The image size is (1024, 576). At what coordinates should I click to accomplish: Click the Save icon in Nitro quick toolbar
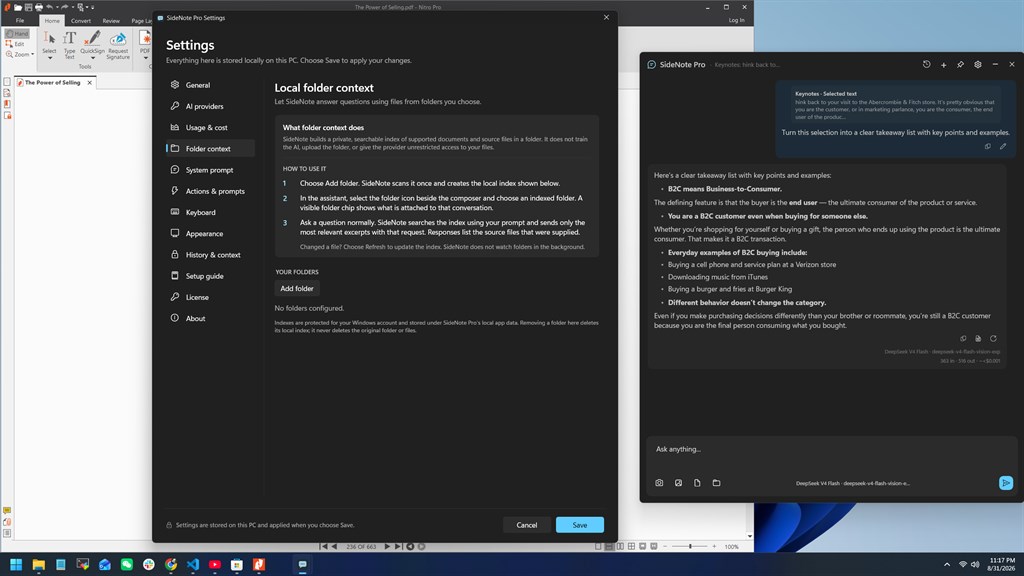tap(28, 7)
